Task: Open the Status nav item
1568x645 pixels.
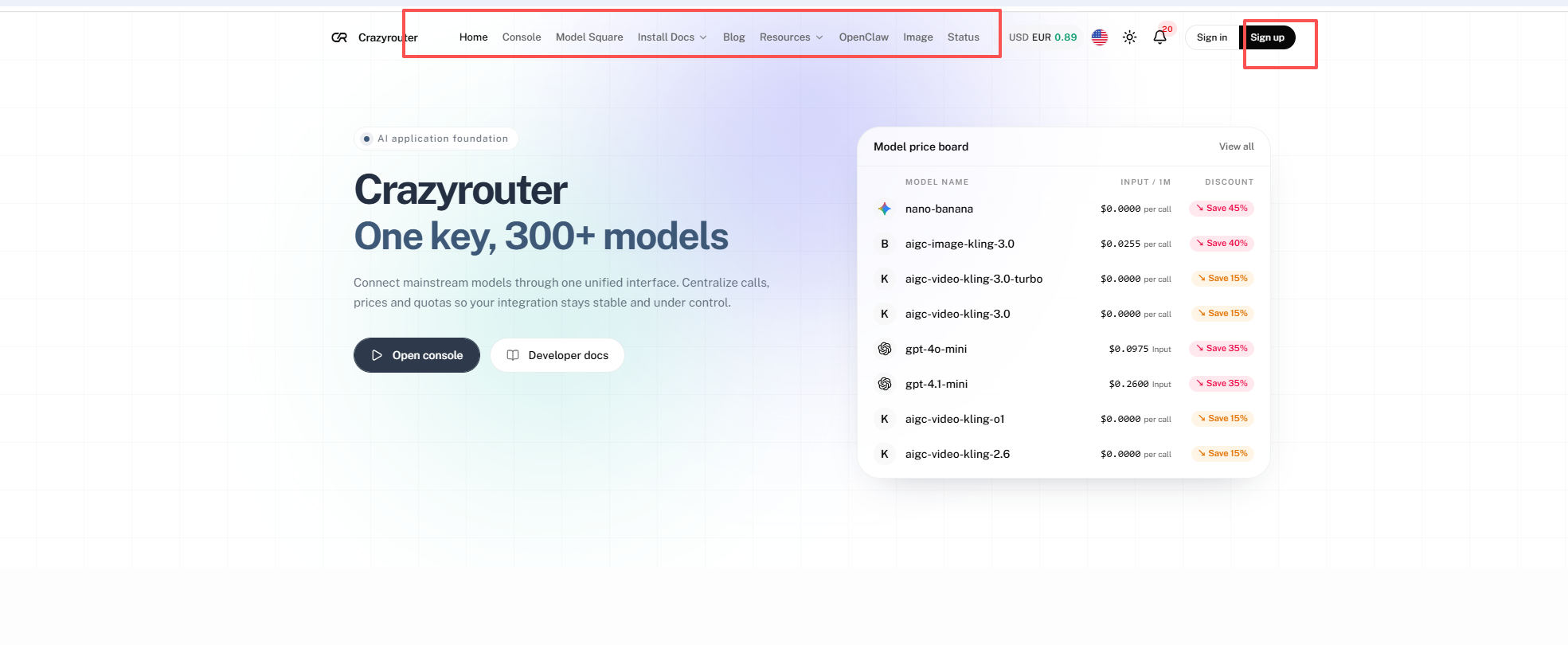Action: tap(964, 37)
